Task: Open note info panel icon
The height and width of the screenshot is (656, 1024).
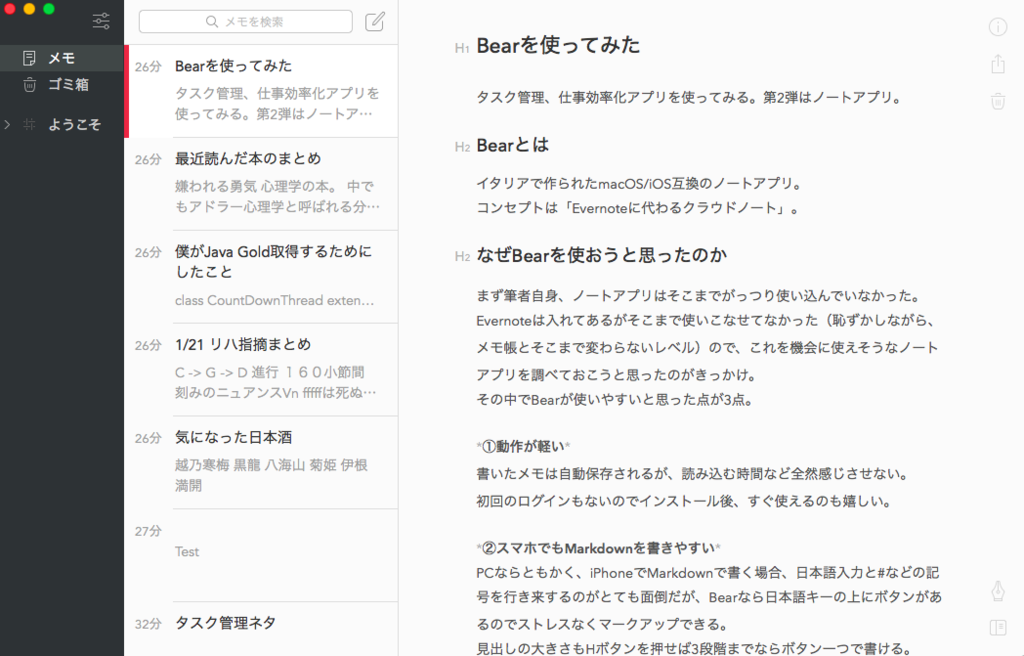Action: pos(998,27)
